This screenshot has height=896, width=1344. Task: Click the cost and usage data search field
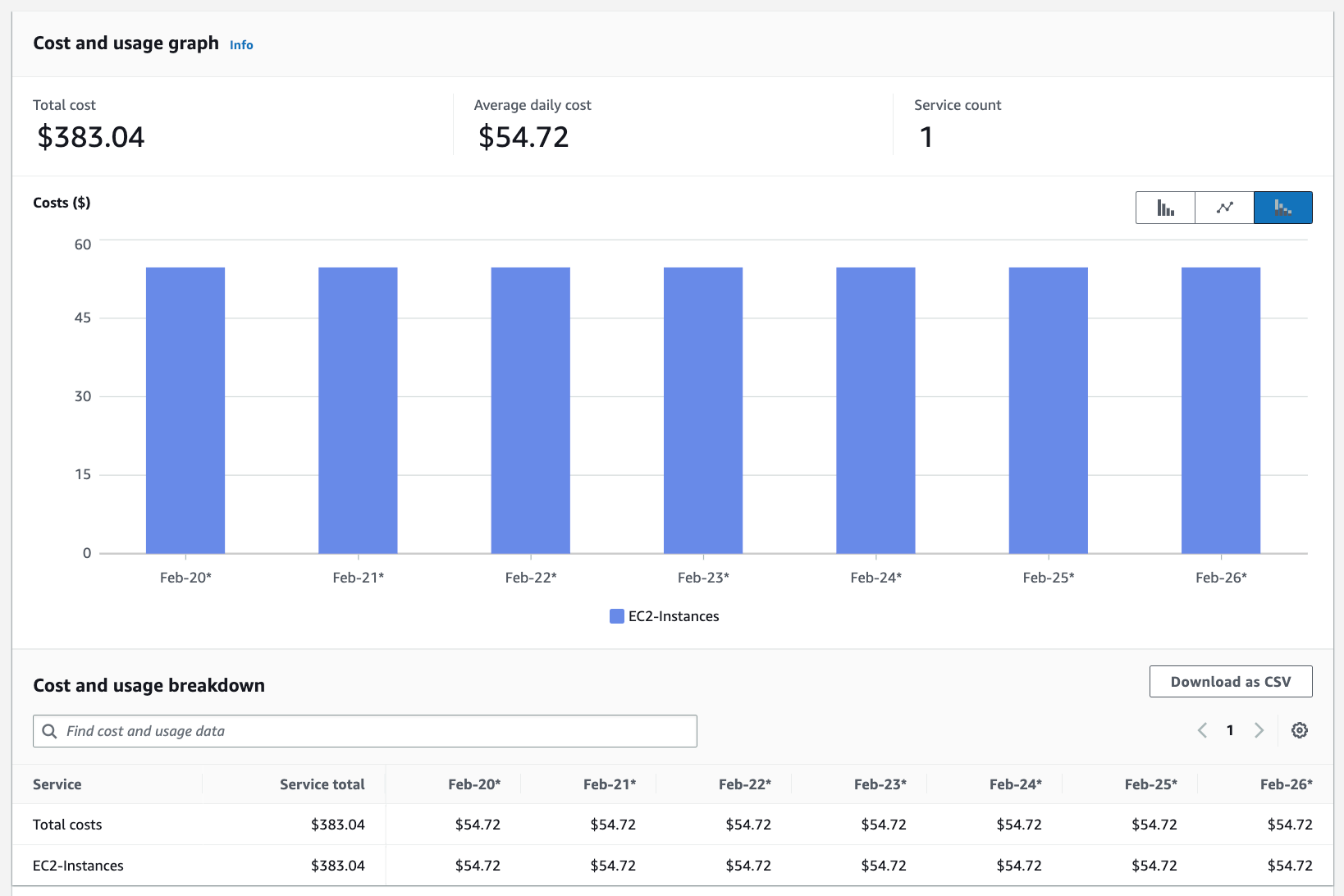point(365,730)
